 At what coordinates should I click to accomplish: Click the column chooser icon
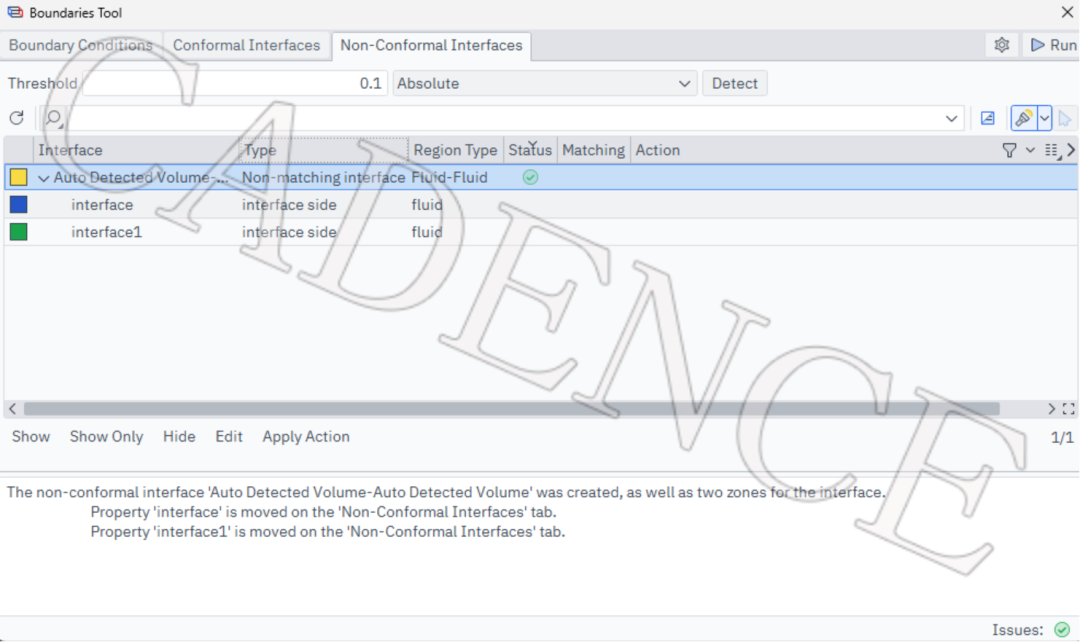1052,150
